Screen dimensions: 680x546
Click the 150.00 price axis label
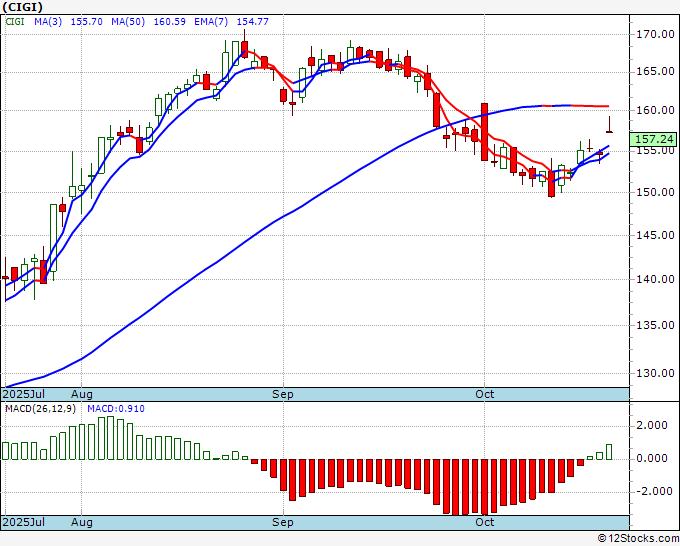point(655,193)
